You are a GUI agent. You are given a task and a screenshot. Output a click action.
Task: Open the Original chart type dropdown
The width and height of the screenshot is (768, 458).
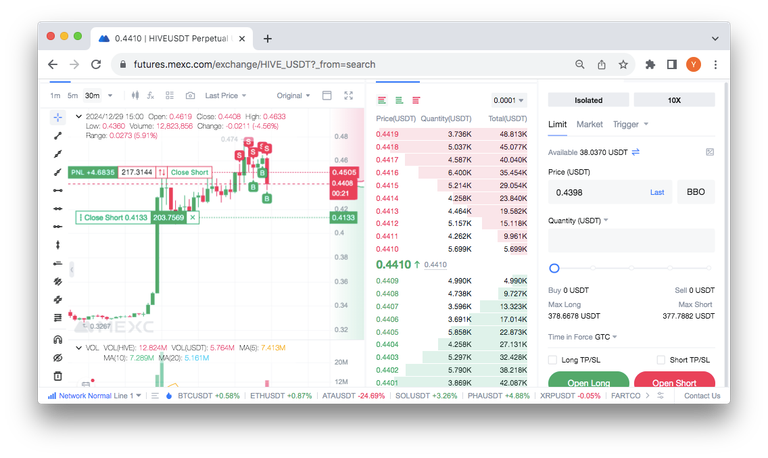293,96
